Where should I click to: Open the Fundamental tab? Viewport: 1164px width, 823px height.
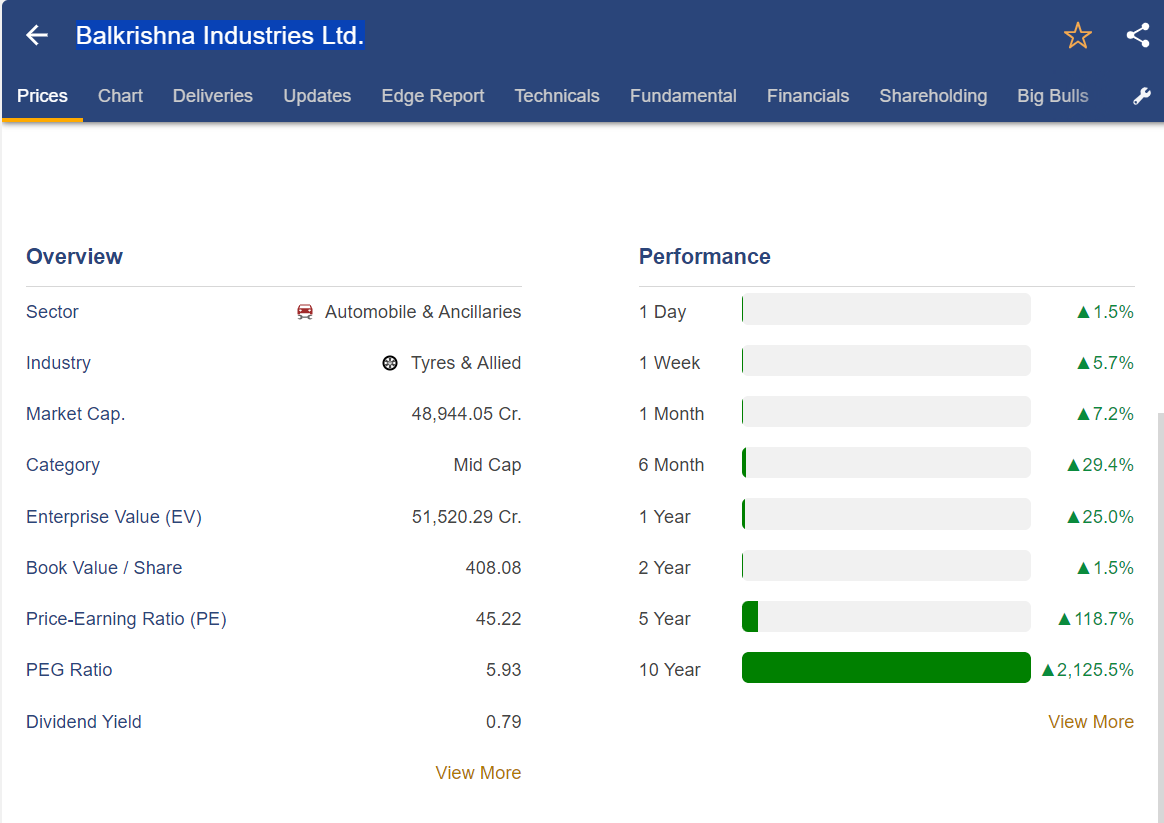point(683,96)
